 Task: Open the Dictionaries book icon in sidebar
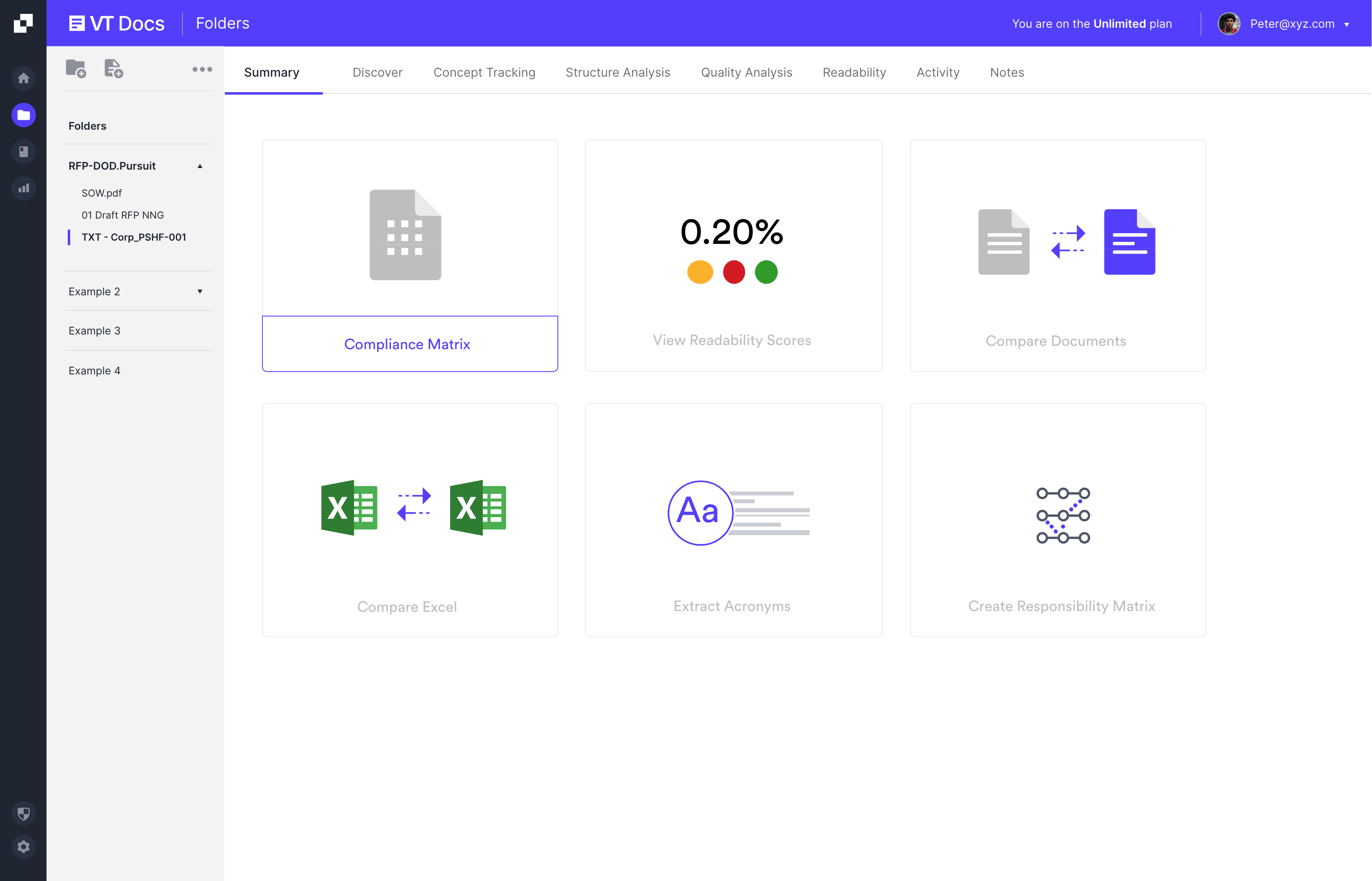point(24,152)
